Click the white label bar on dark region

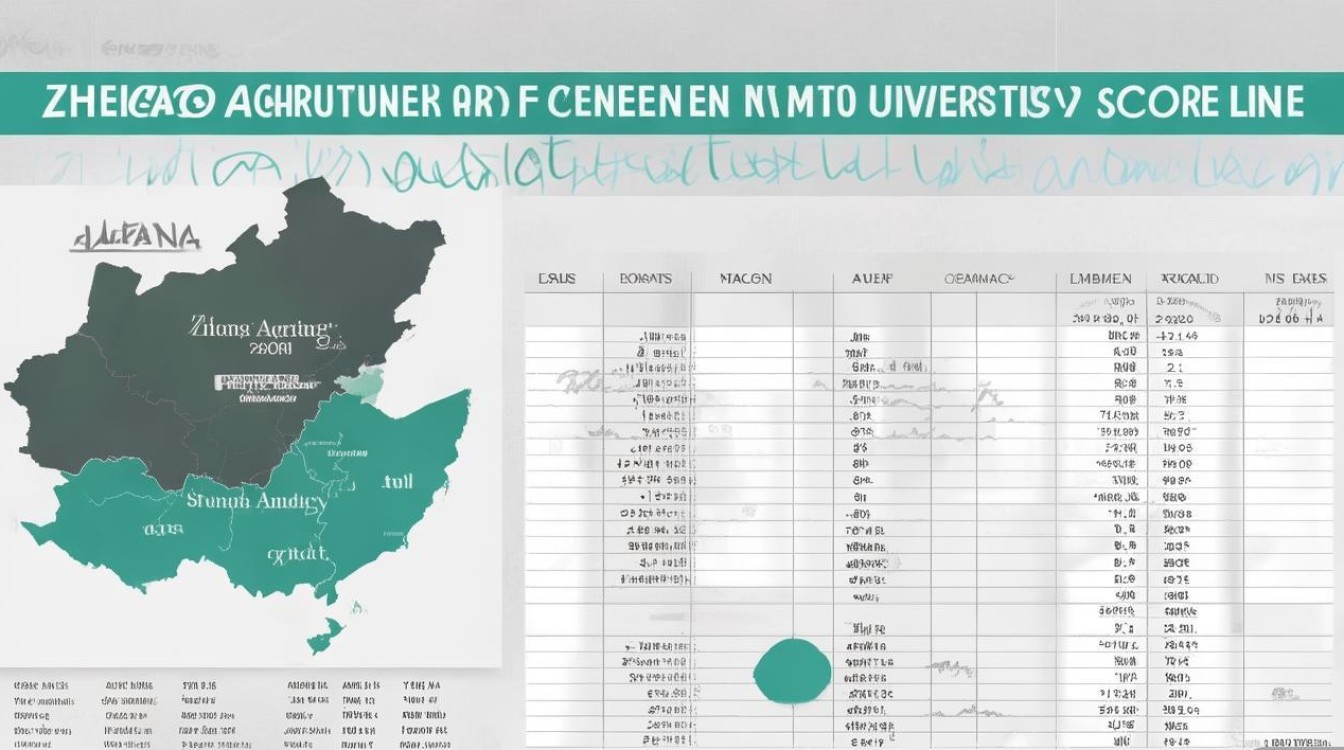[260, 382]
